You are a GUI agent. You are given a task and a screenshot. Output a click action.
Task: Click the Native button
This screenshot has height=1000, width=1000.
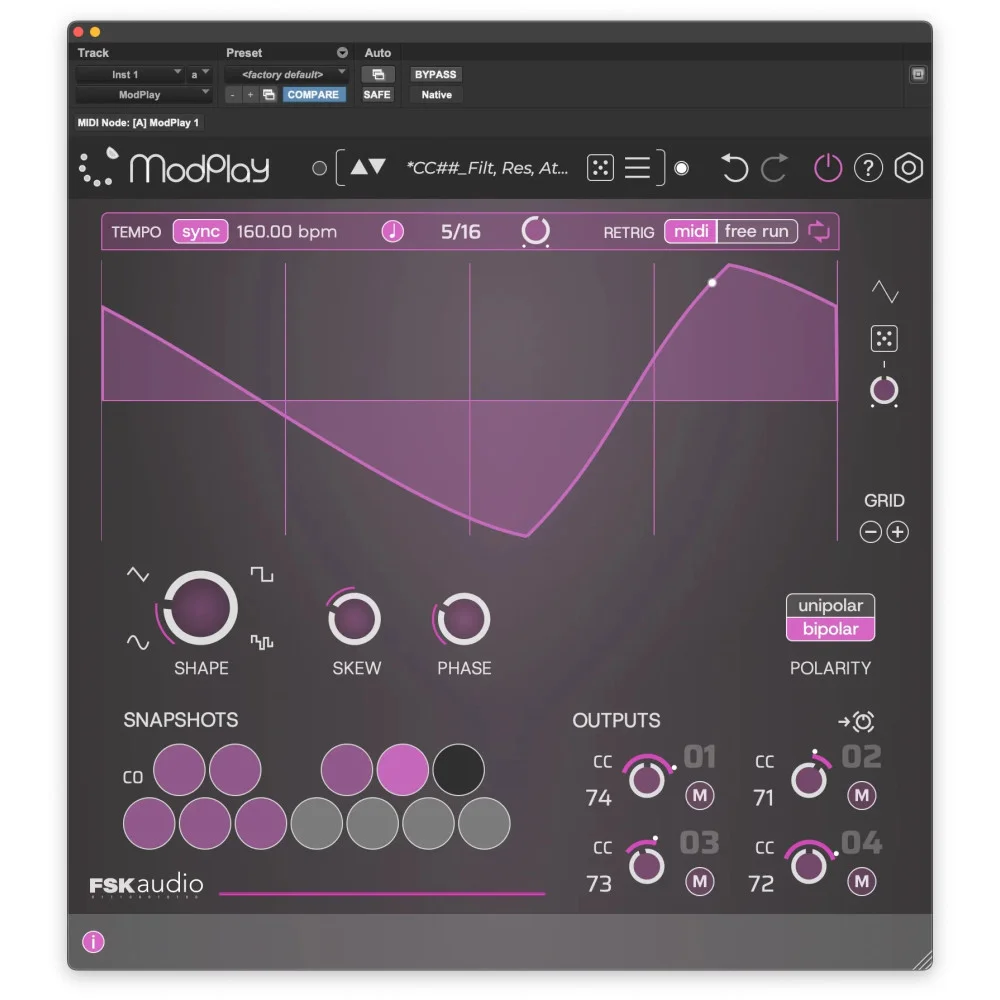click(436, 94)
